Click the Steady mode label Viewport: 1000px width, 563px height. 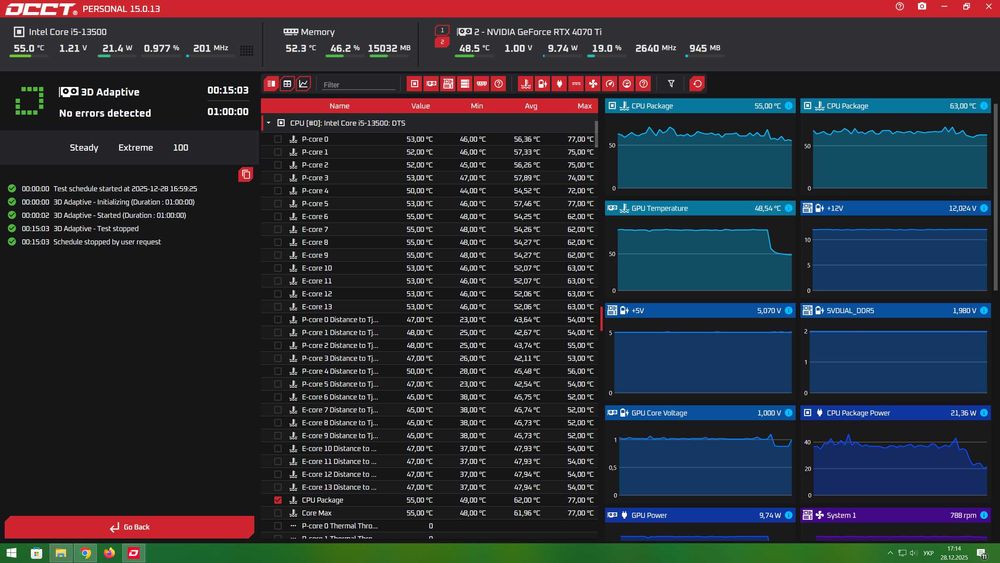coord(84,147)
